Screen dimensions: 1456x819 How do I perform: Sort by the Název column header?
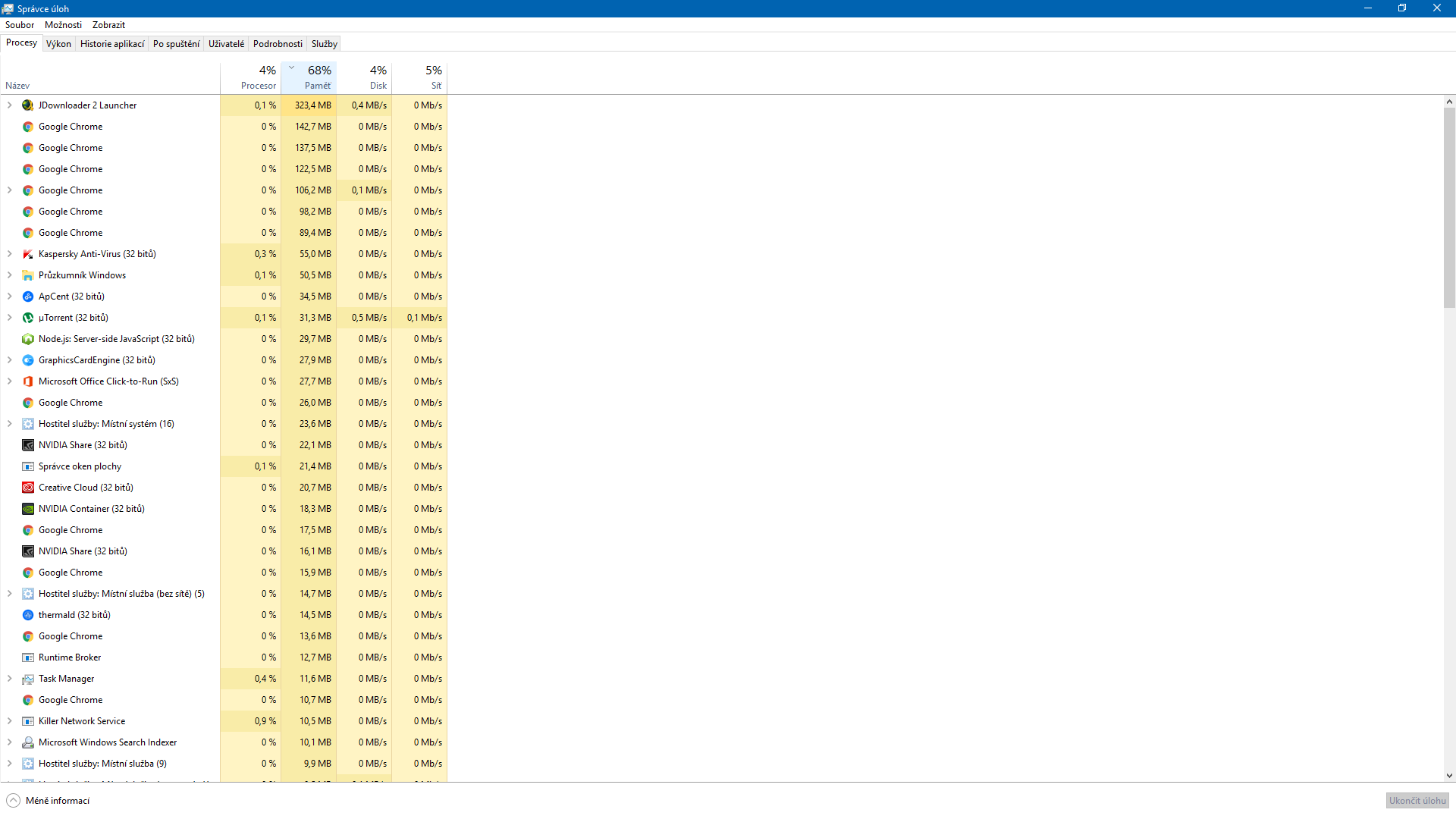click(110, 77)
